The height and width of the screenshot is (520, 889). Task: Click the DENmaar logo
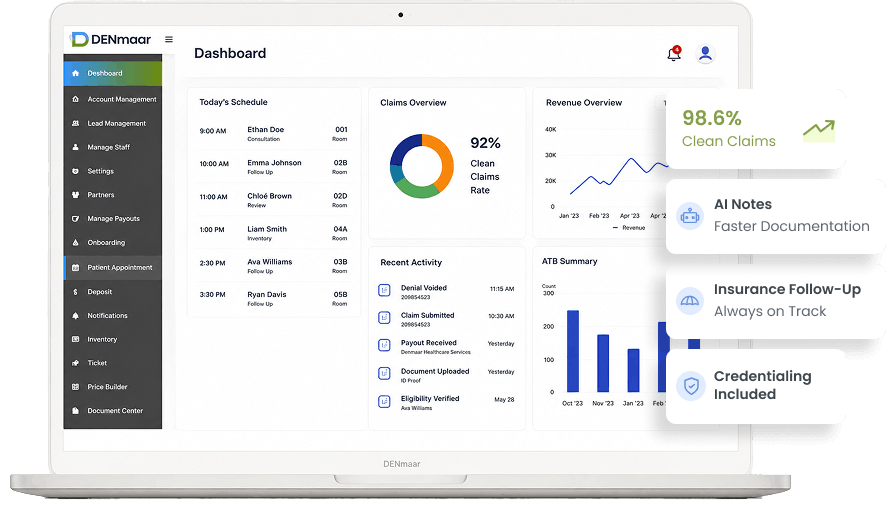coord(111,39)
